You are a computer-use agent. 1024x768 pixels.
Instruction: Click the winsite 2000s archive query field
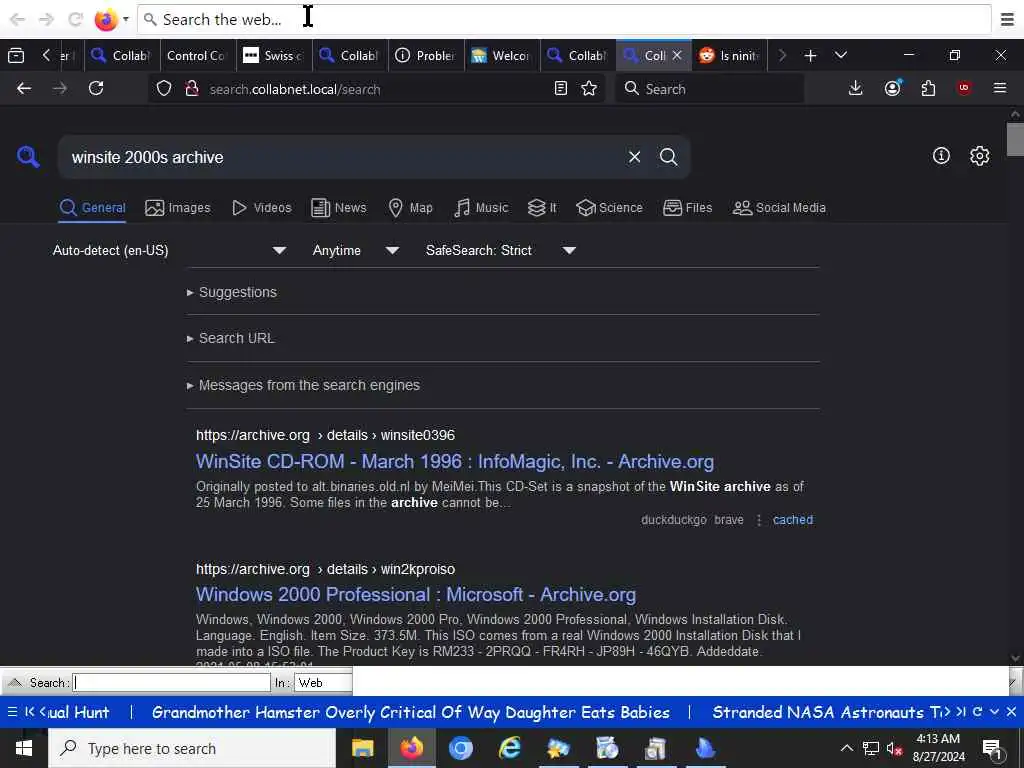(340, 157)
